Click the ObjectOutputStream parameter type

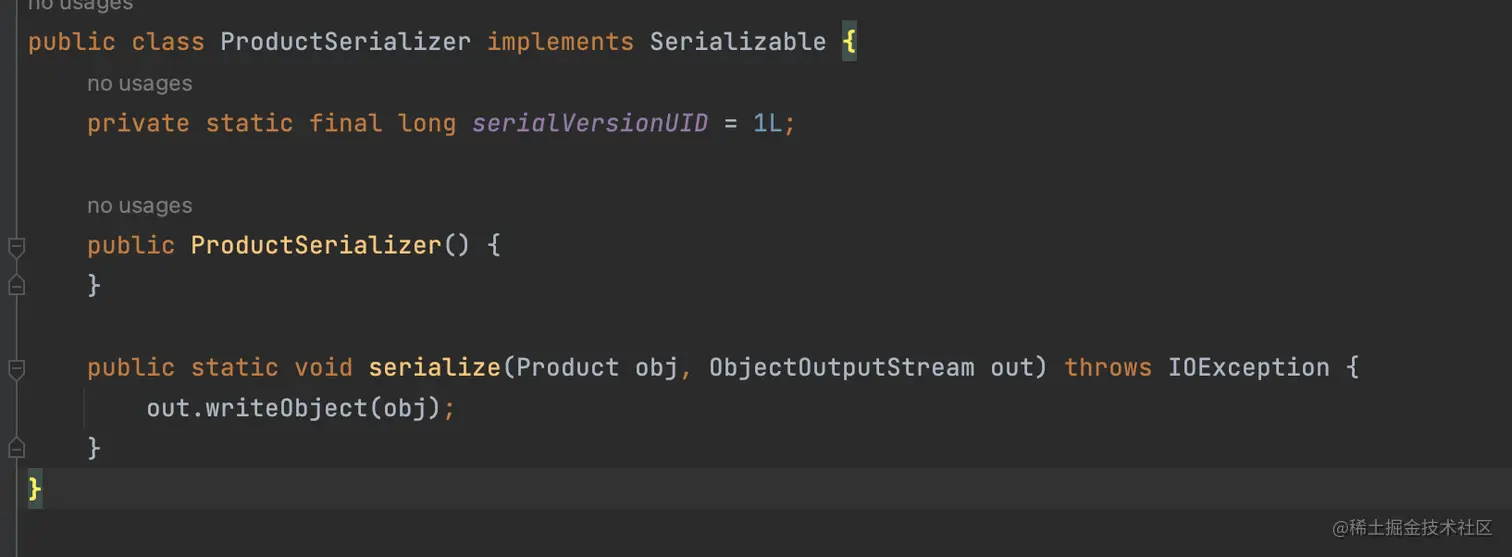coord(841,367)
